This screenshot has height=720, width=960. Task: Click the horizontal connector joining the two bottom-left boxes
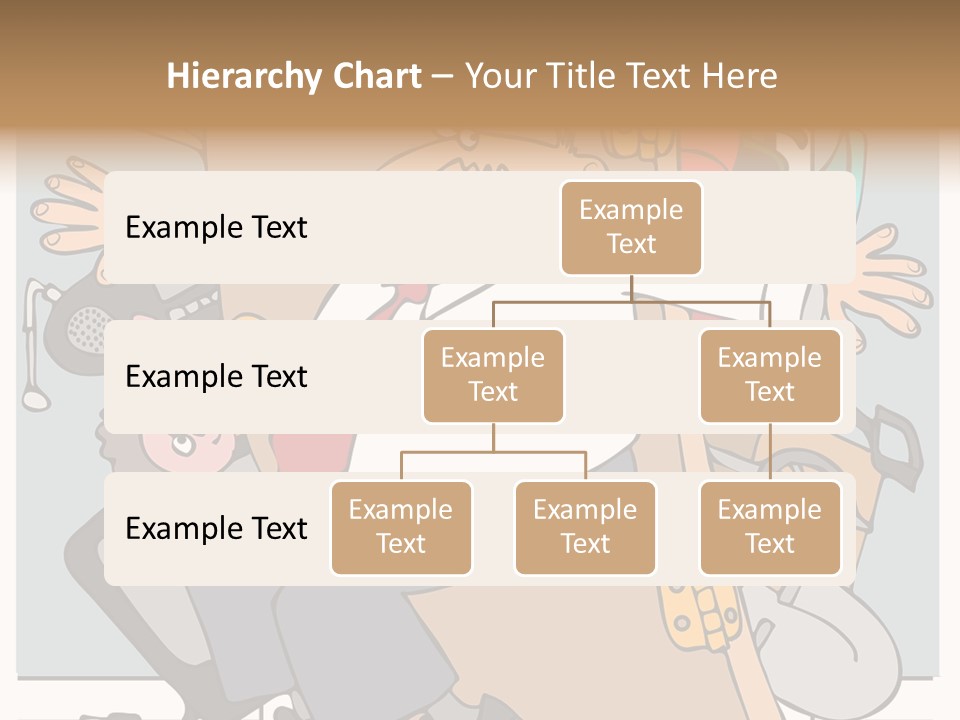click(x=493, y=452)
